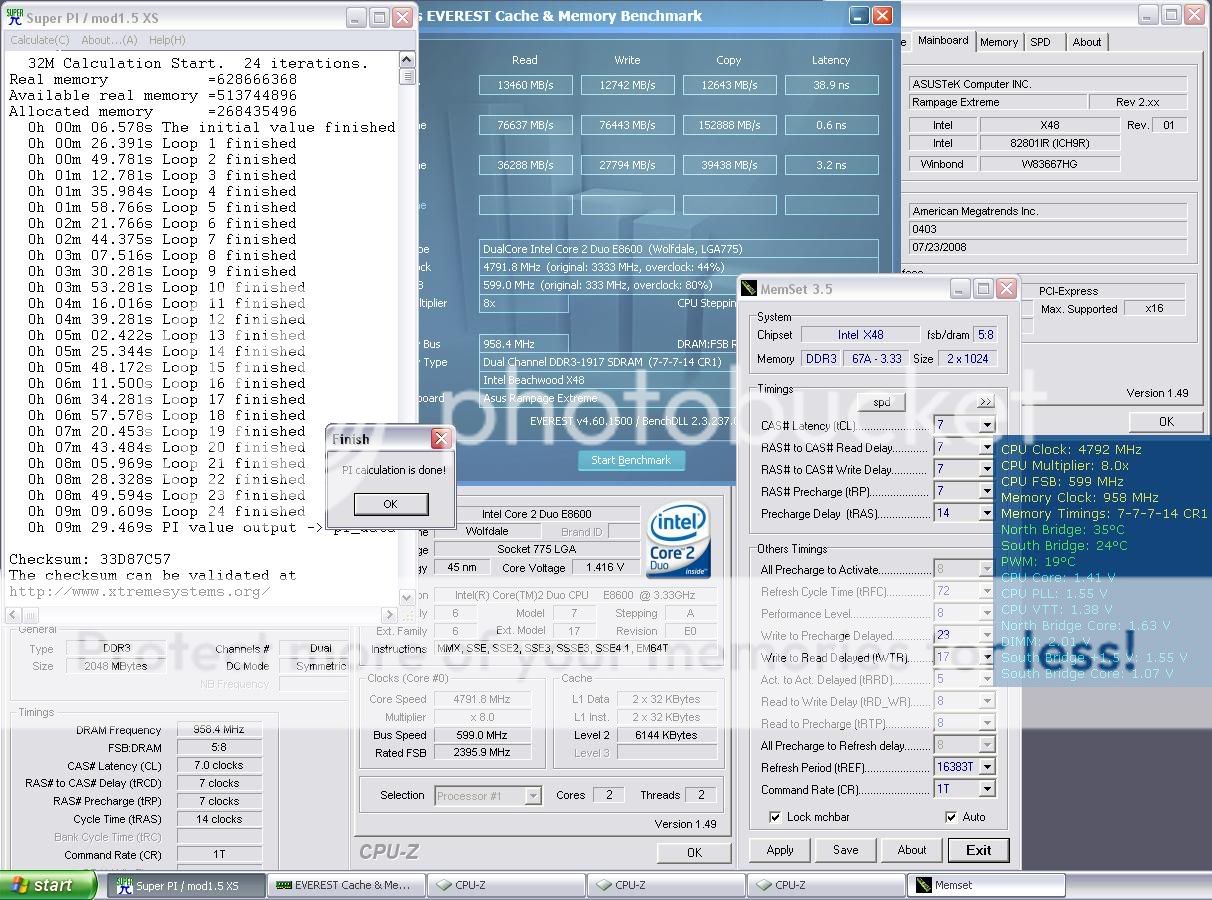Open the RAS# Precharge (tRP) dropdown in MemSet

(987, 492)
